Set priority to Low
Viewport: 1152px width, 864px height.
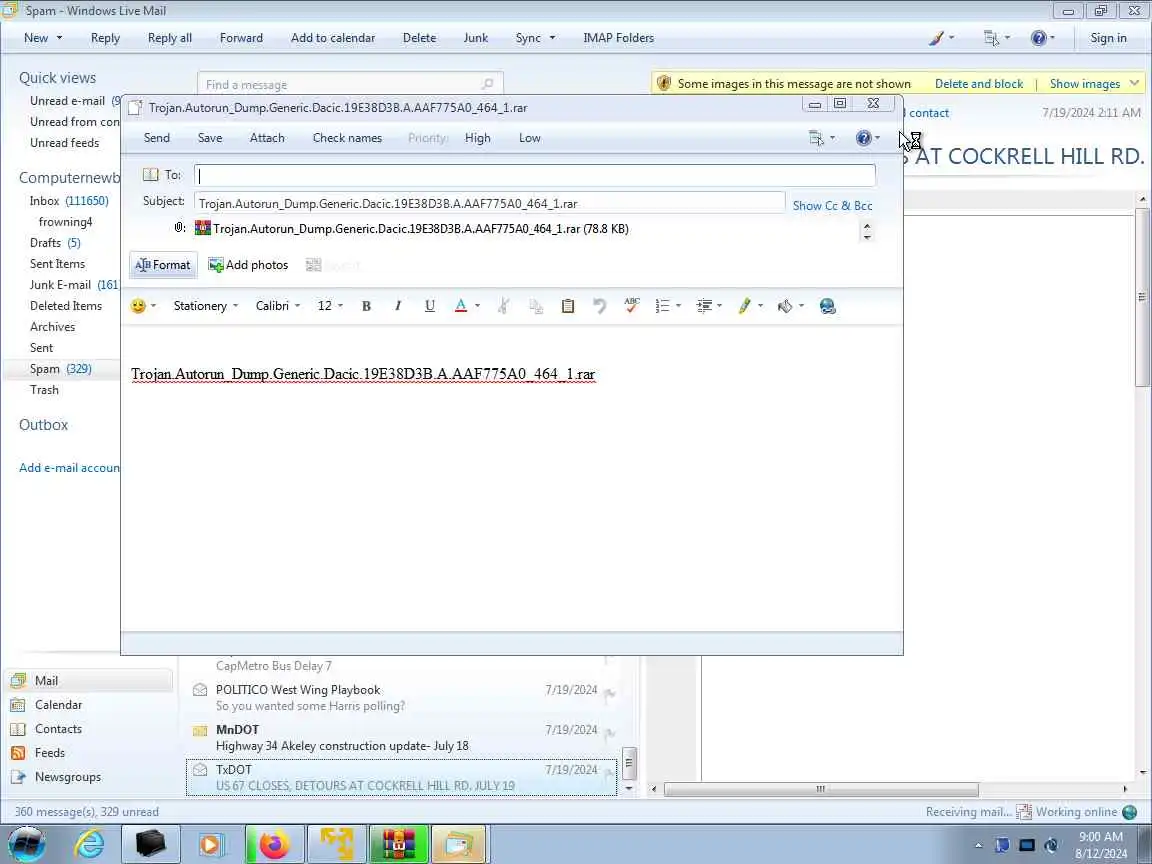click(x=530, y=137)
